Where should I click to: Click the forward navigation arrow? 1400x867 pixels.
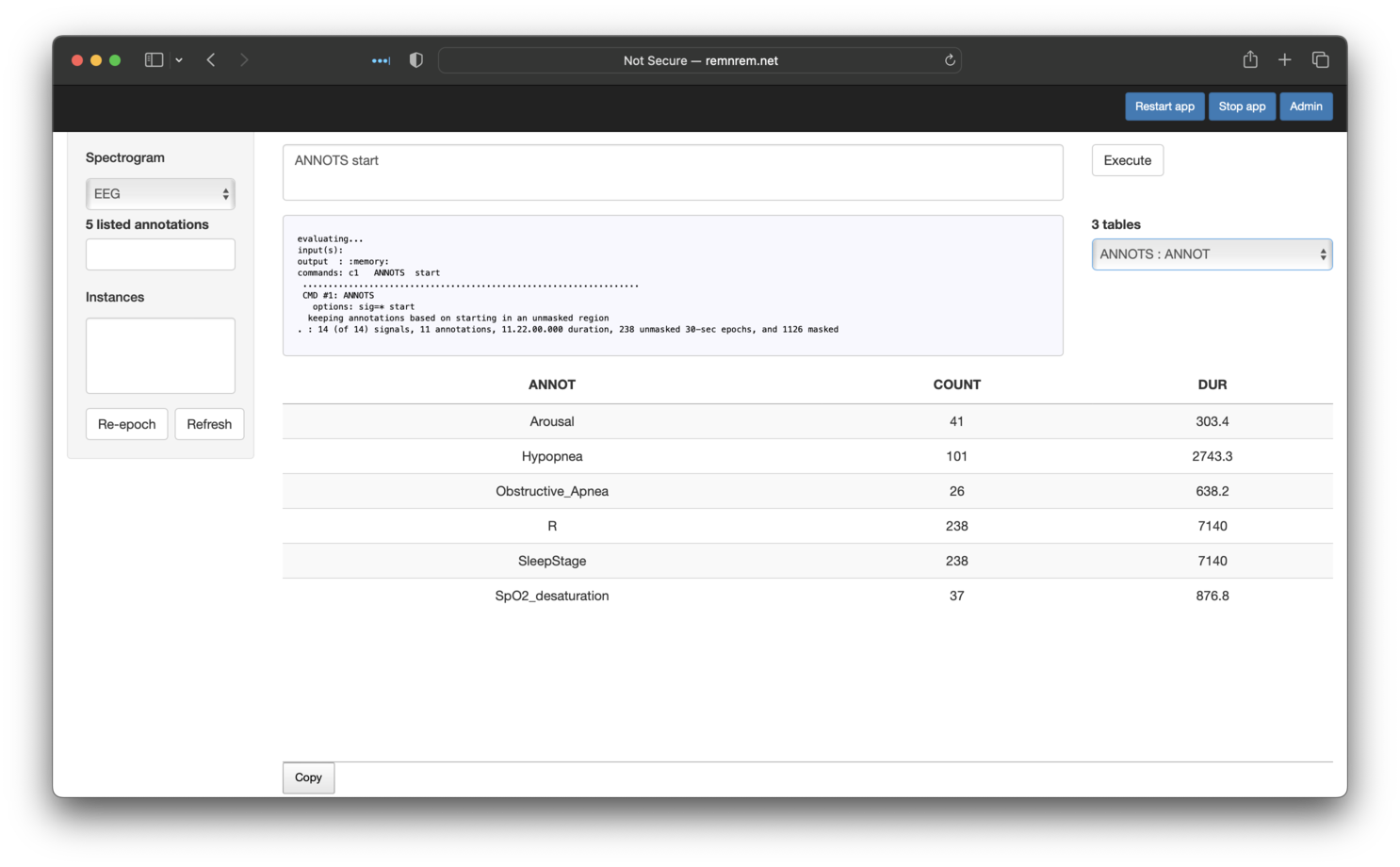[x=244, y=60]
